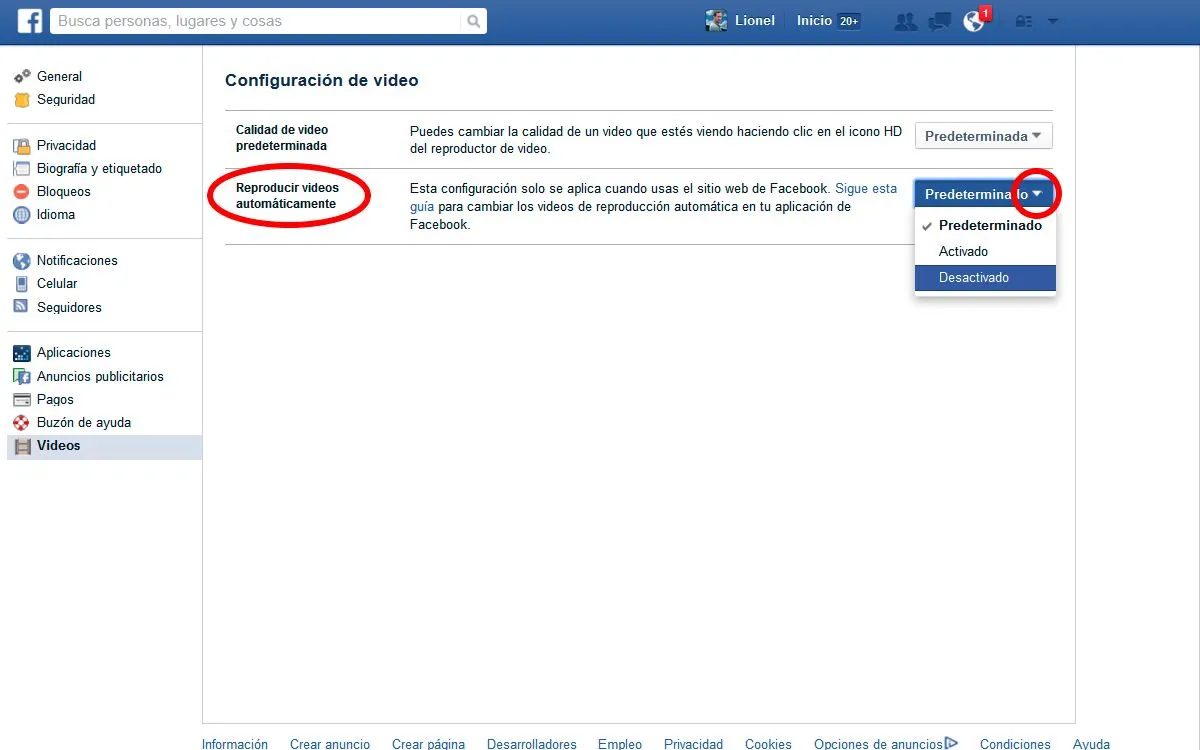The width and height of the screenshot is (1200, 750).
Task: Open the Desarrolladores footer link
Action: 532,744
